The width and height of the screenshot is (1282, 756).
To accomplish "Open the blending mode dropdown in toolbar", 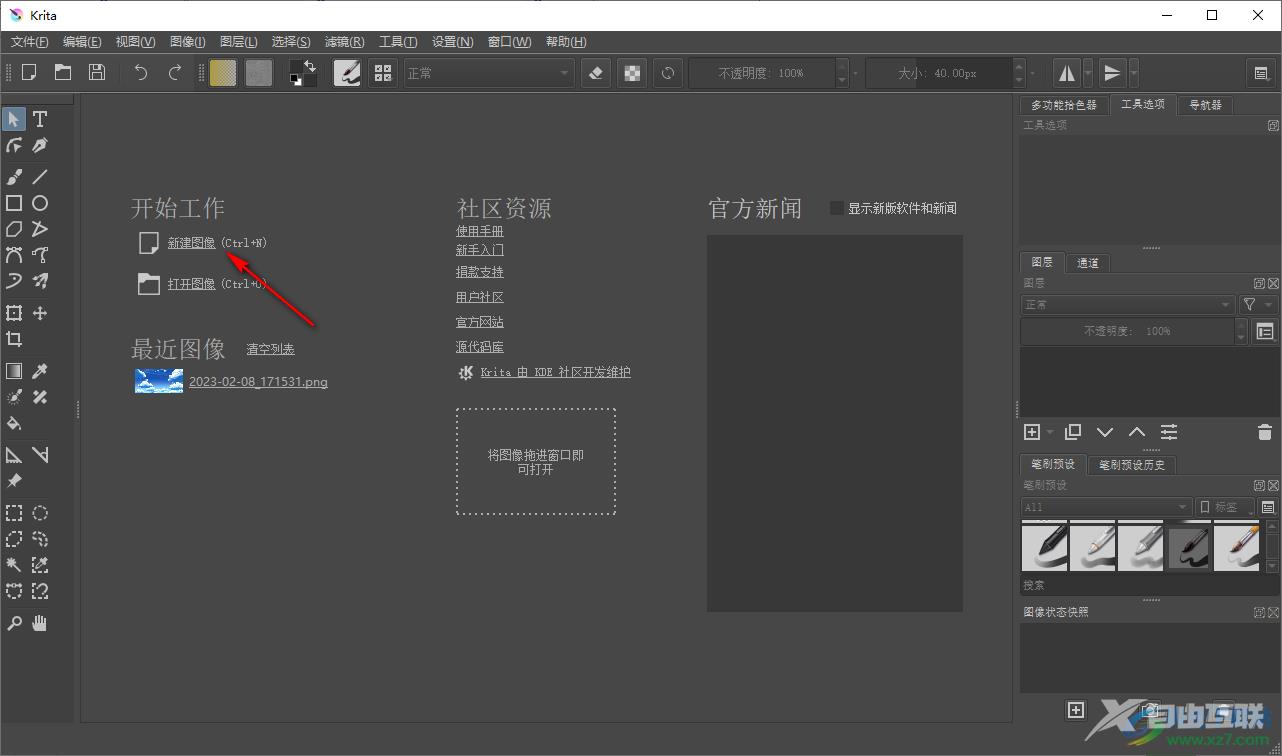I will pos(488,73).
